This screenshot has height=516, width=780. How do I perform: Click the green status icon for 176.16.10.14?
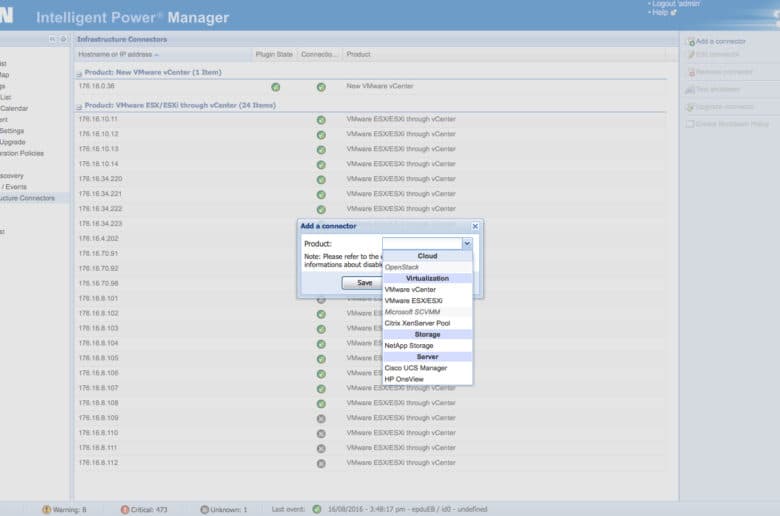point(321,165)
